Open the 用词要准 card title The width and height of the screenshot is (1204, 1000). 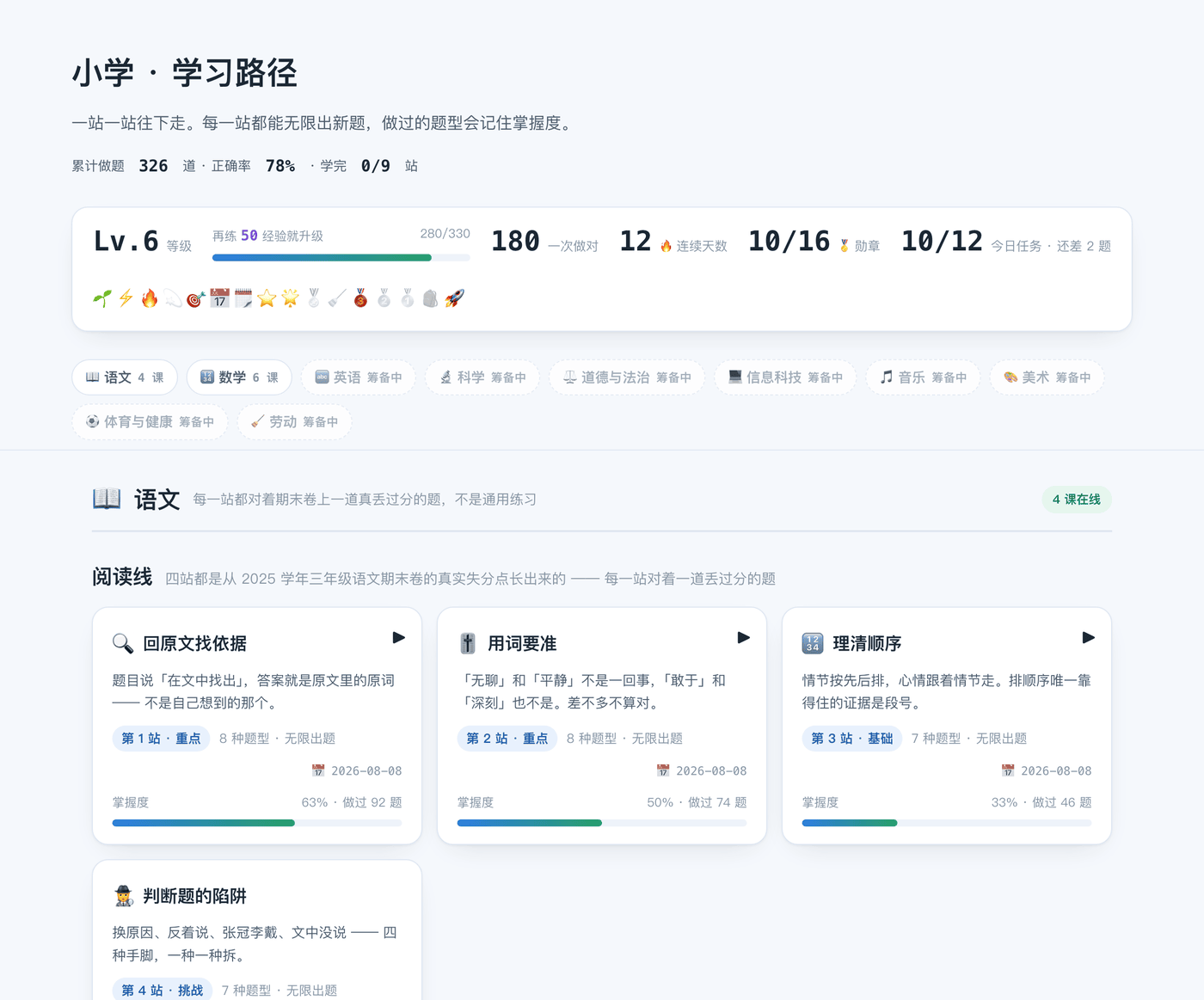tap(523, 643)
